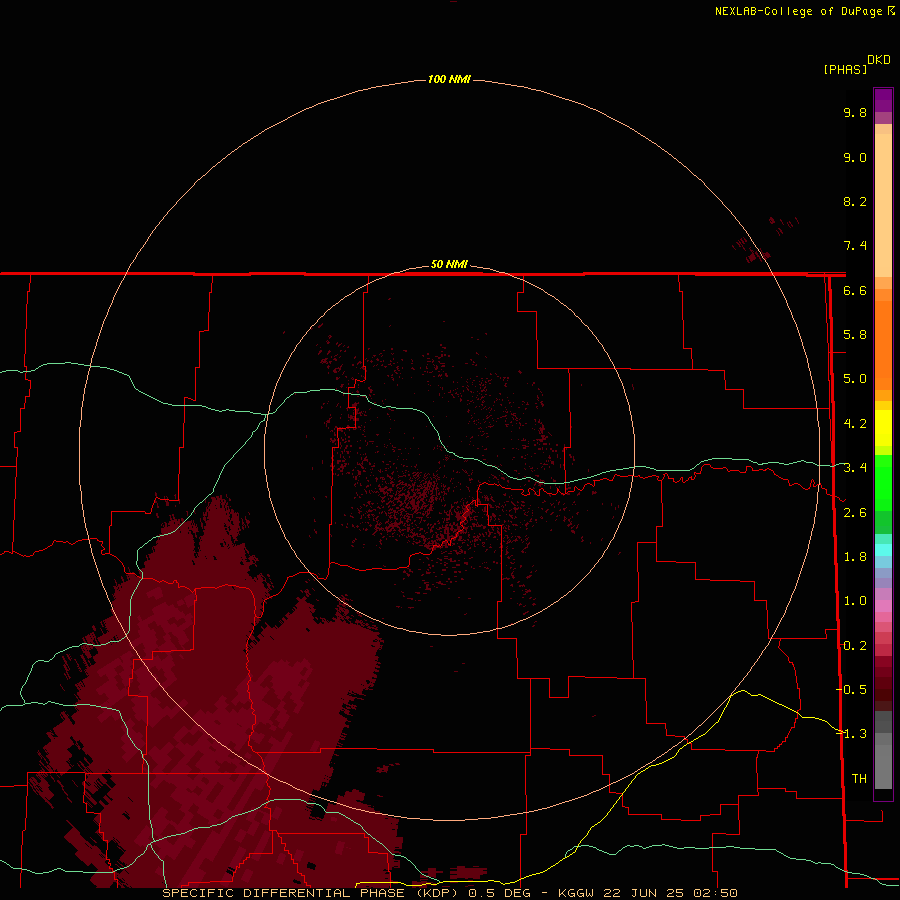The image size is (900, 900).
Task: Click the 2.6 color scale value
Action: (855, 513)
